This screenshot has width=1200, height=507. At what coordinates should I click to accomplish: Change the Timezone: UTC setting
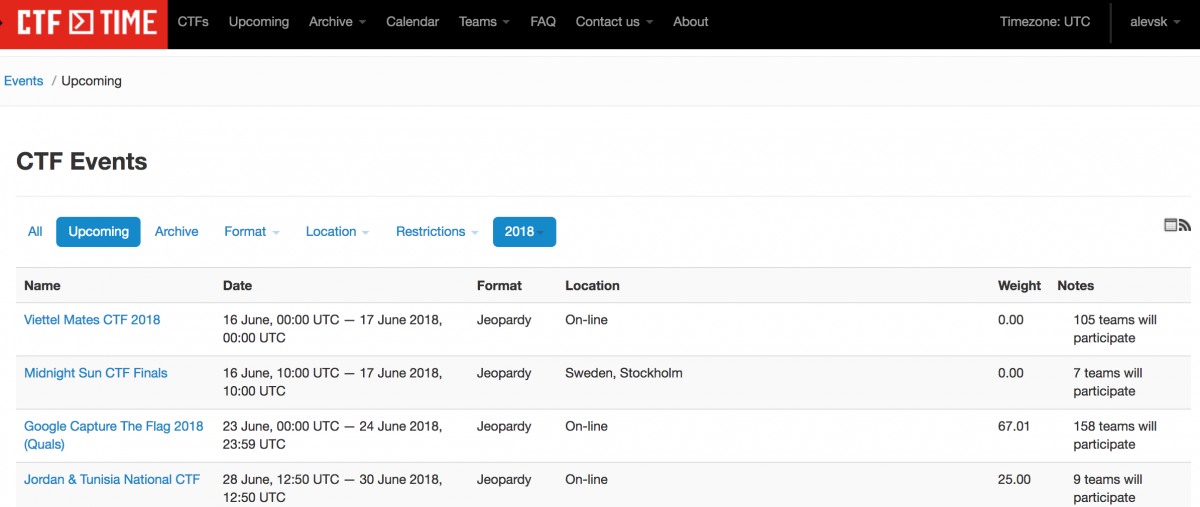pyautogui.click(x=1045, y=21)
